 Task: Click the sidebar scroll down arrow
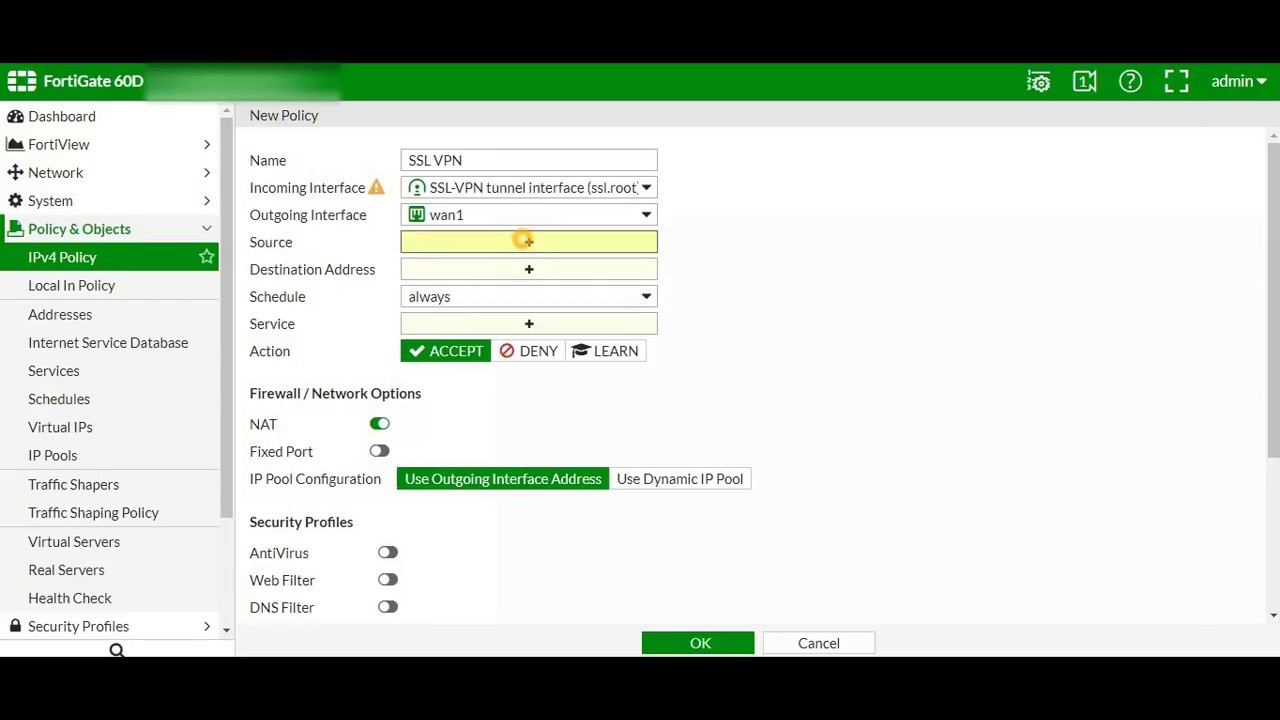pyautogui.click(x=226, y=630)
